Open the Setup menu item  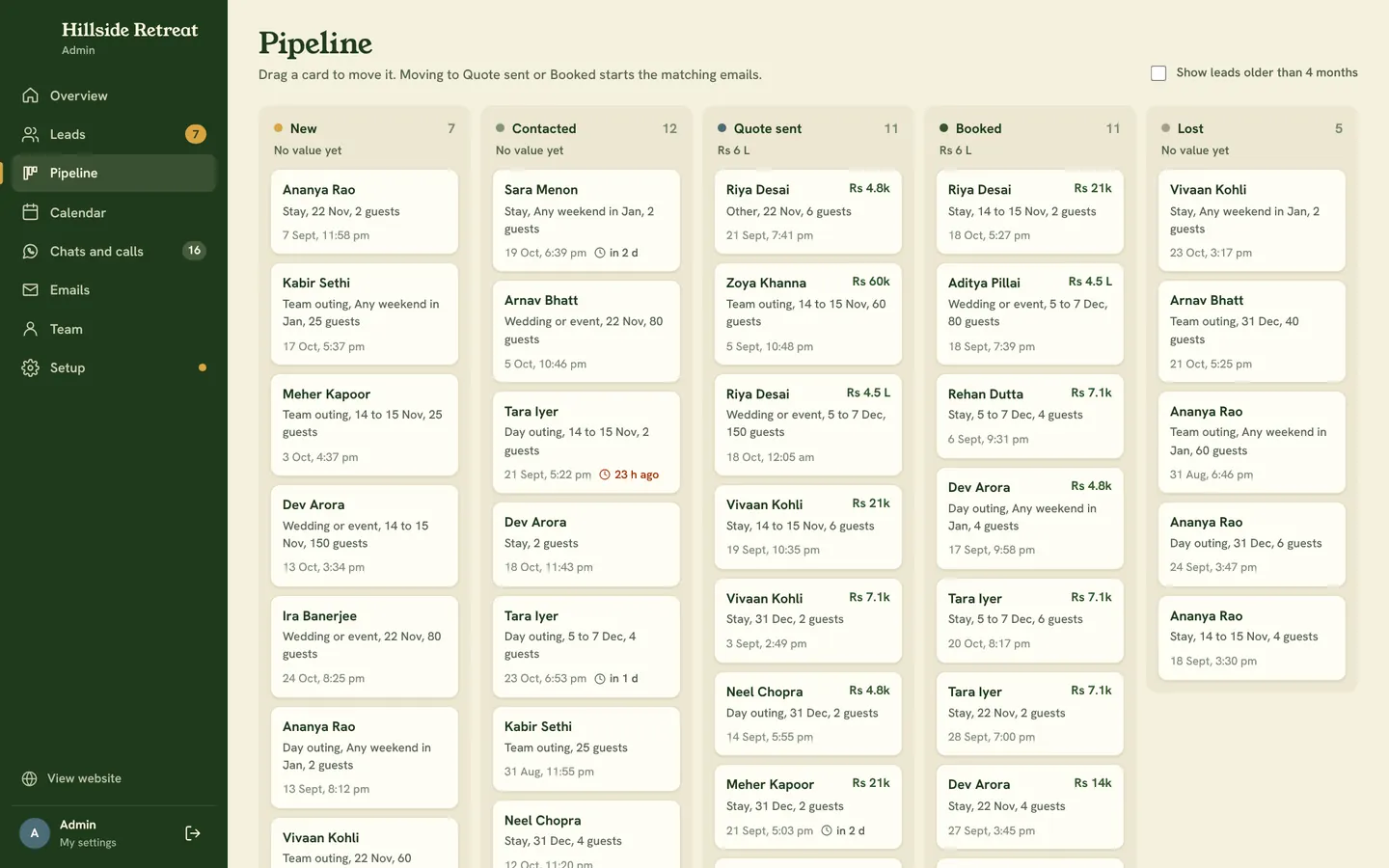(114, 367)
